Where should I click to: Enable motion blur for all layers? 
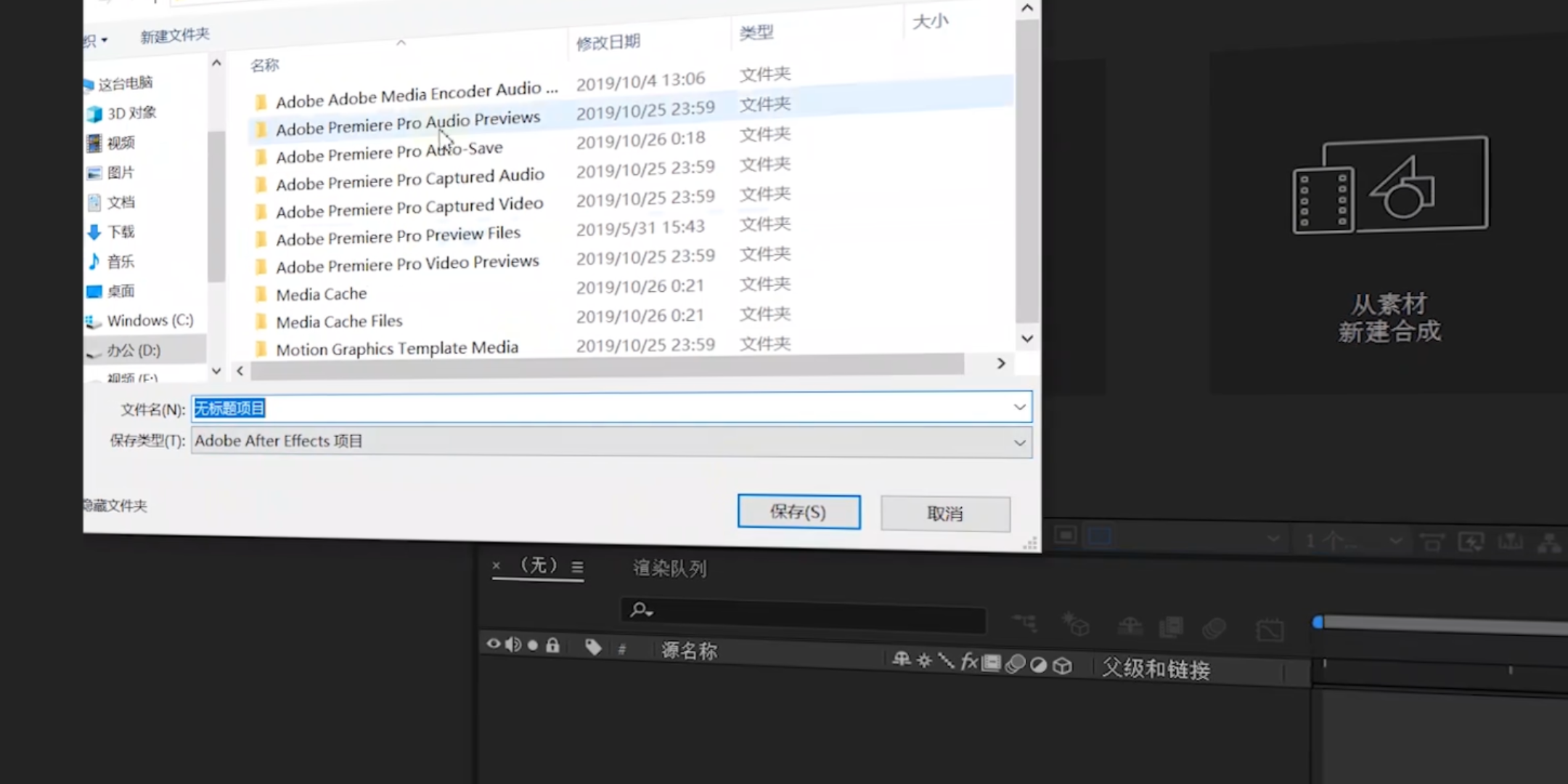(1214, 628)
